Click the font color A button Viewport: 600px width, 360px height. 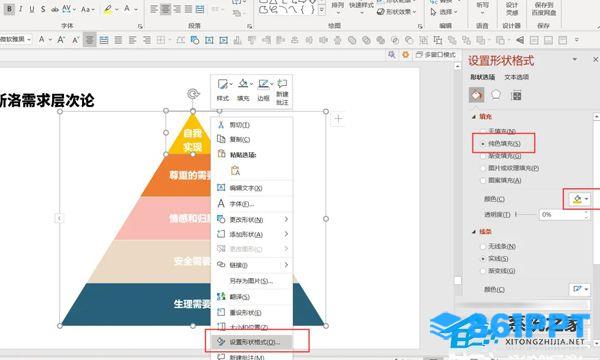click(x=127, y=9)
